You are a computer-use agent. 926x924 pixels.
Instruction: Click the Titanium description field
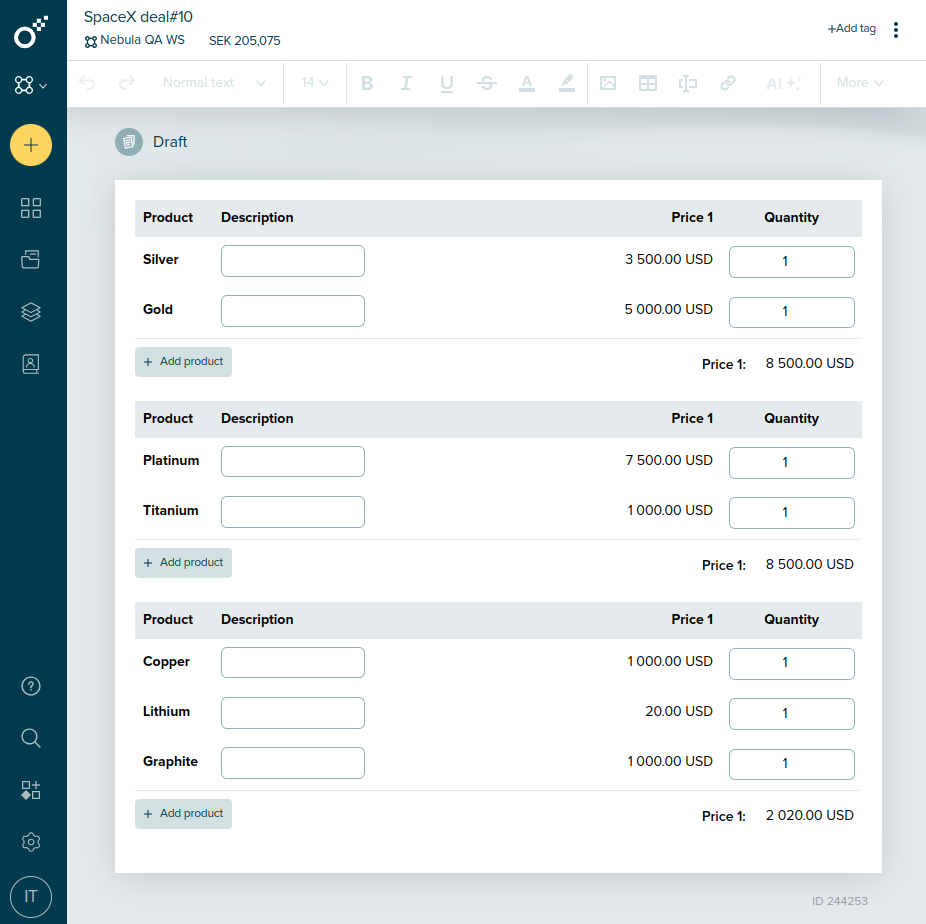(x=293, y=512)
